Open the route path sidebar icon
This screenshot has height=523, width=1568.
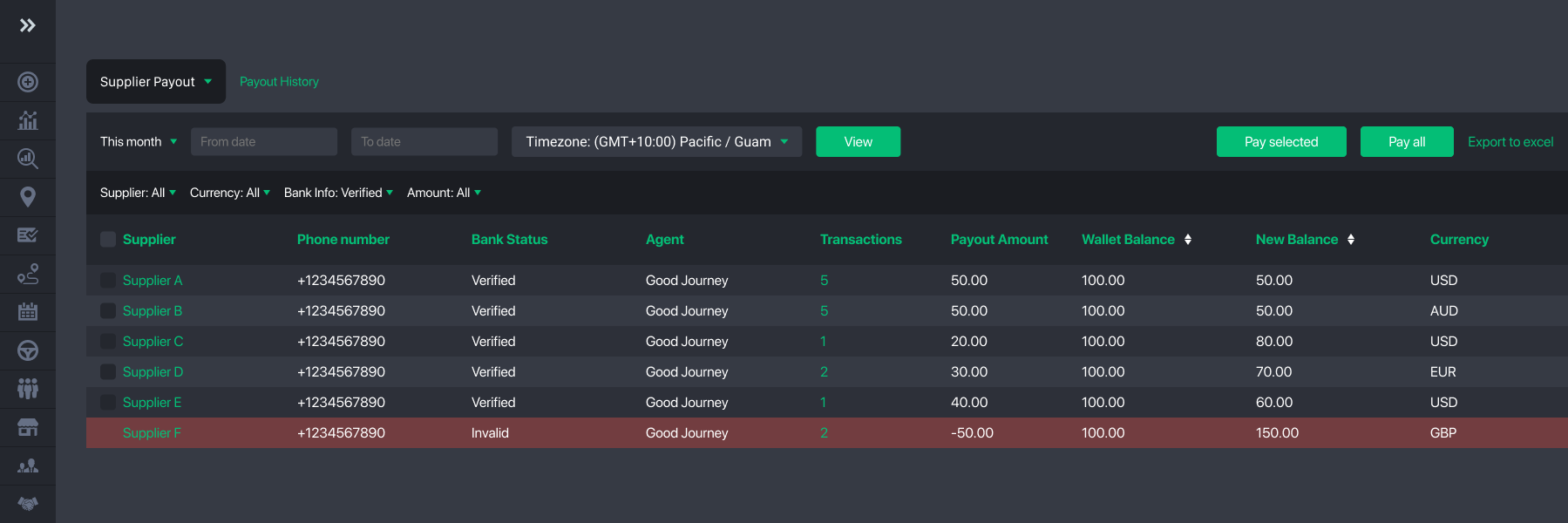pyautogui.click(x=28, y=274)
